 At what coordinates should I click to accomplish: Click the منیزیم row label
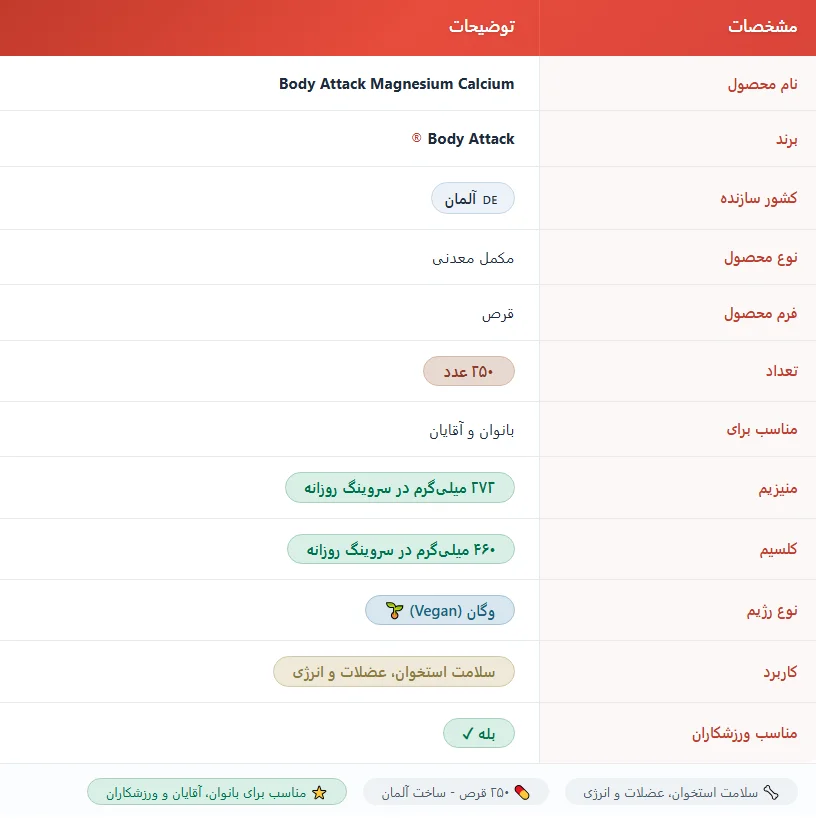coord(778,488)
